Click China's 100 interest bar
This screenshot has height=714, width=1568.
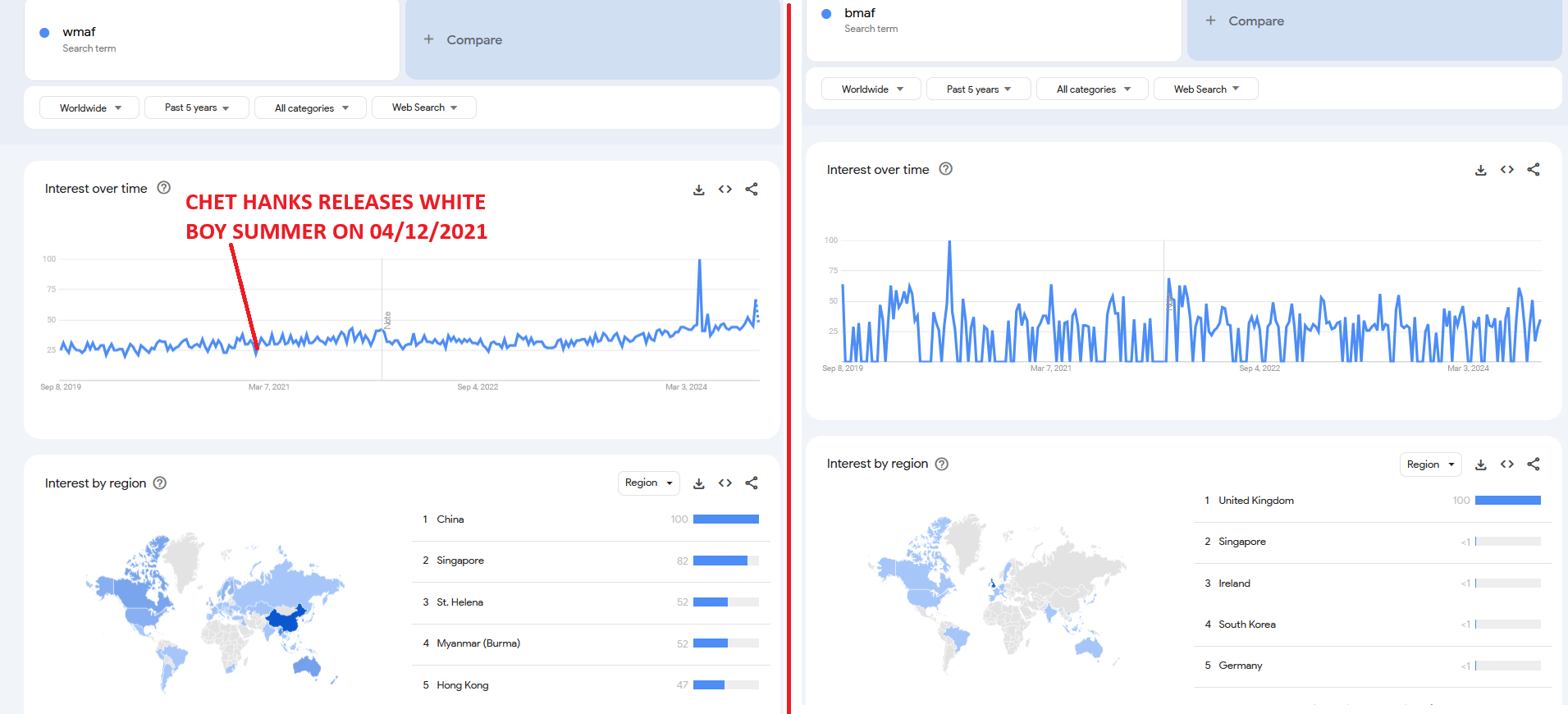726,519
